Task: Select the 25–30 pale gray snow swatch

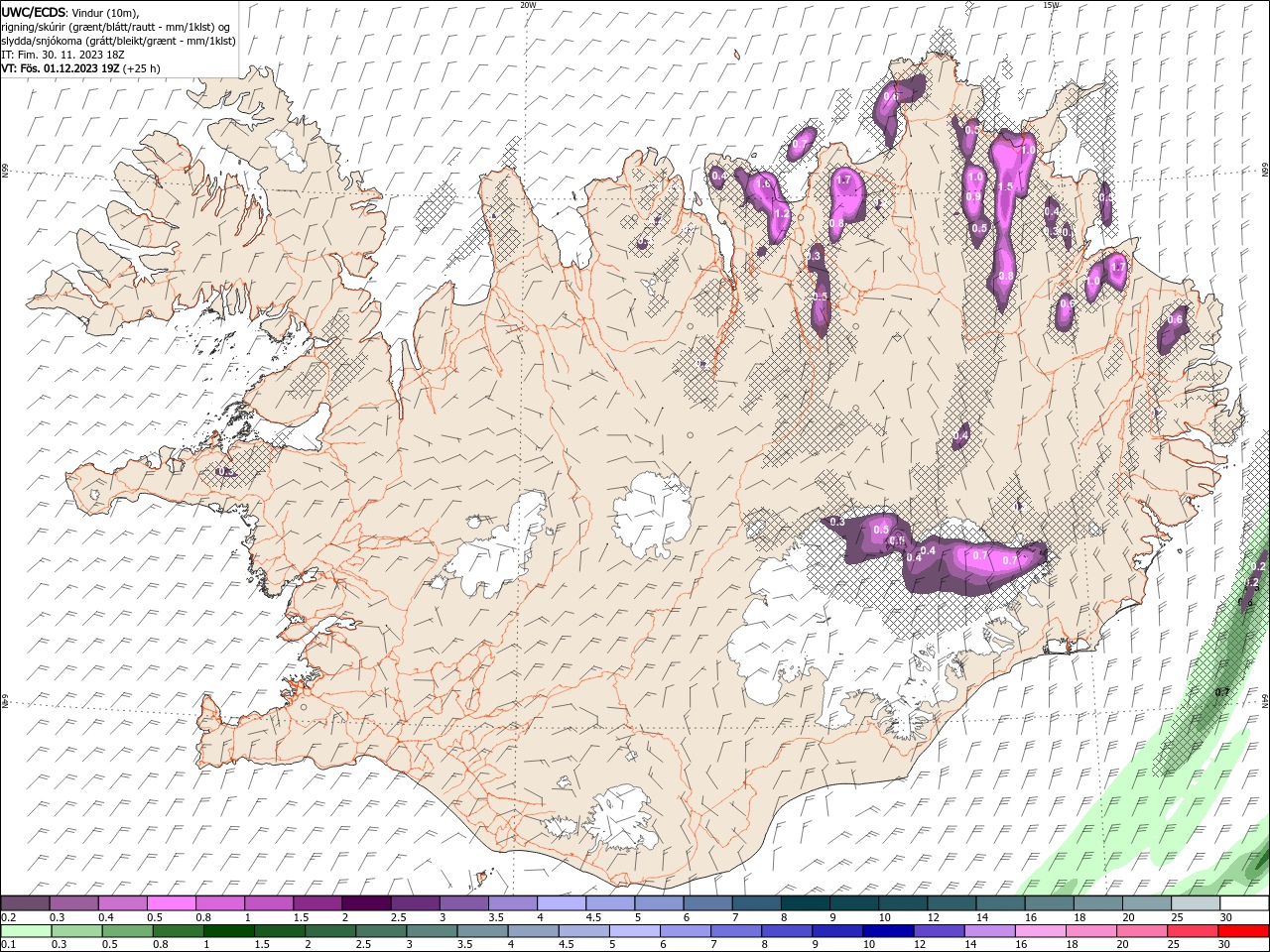Action: coord(1195,903)
